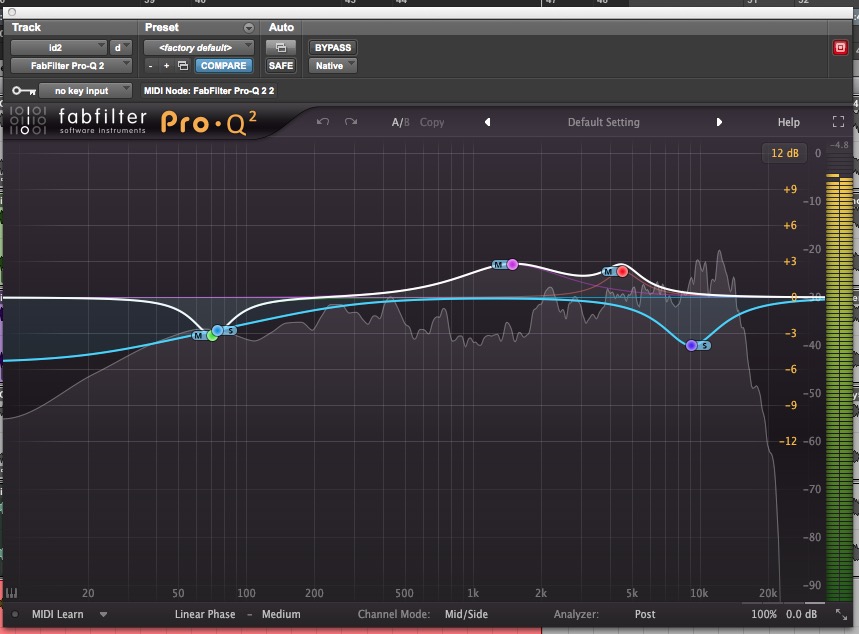859x634 pixels.
Task: Toggle analyzer Post setting
Action: (x=645, y=614)
